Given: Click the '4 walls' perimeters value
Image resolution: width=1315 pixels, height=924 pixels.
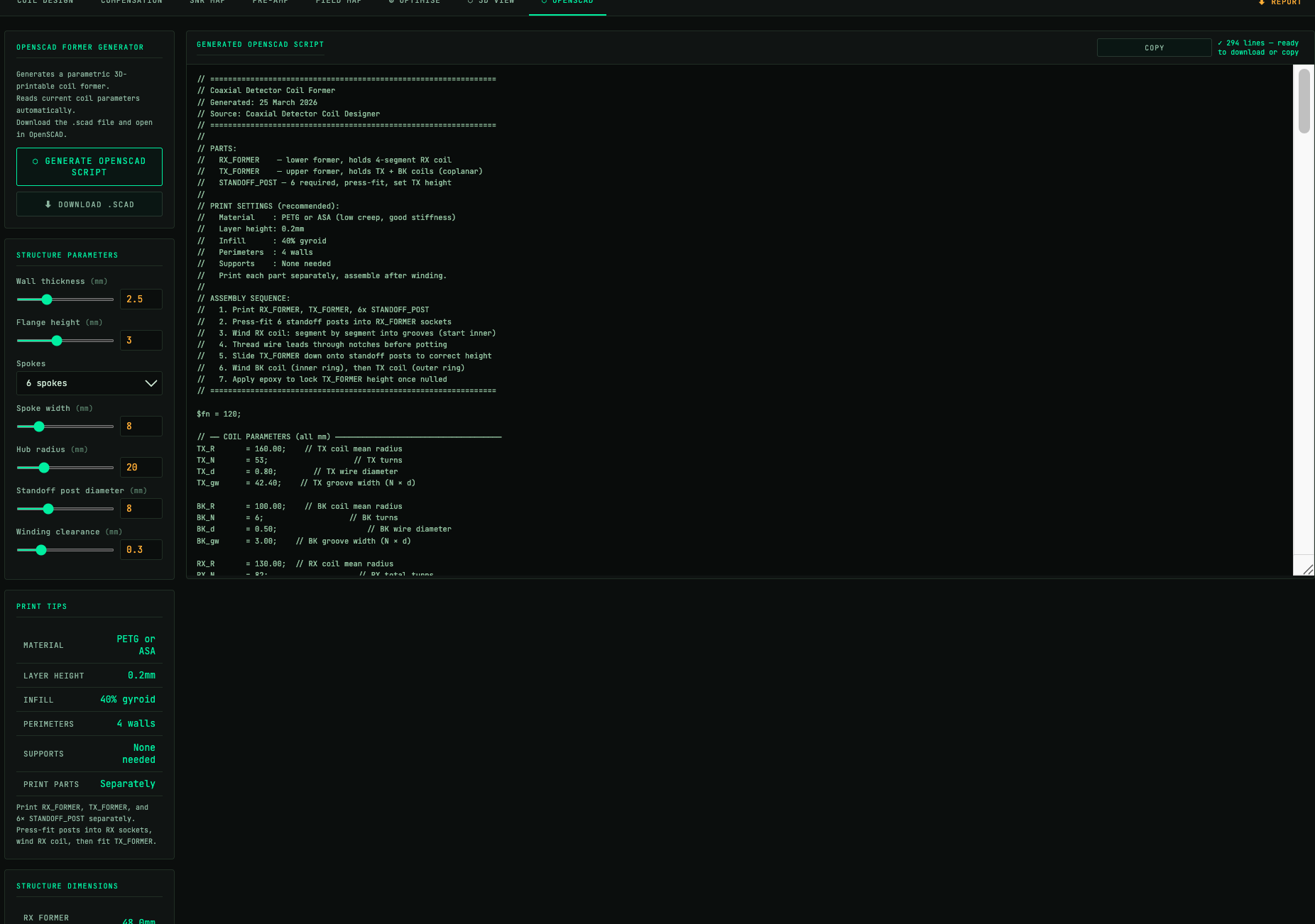Looking at the screenshot, I should point(136,724).
